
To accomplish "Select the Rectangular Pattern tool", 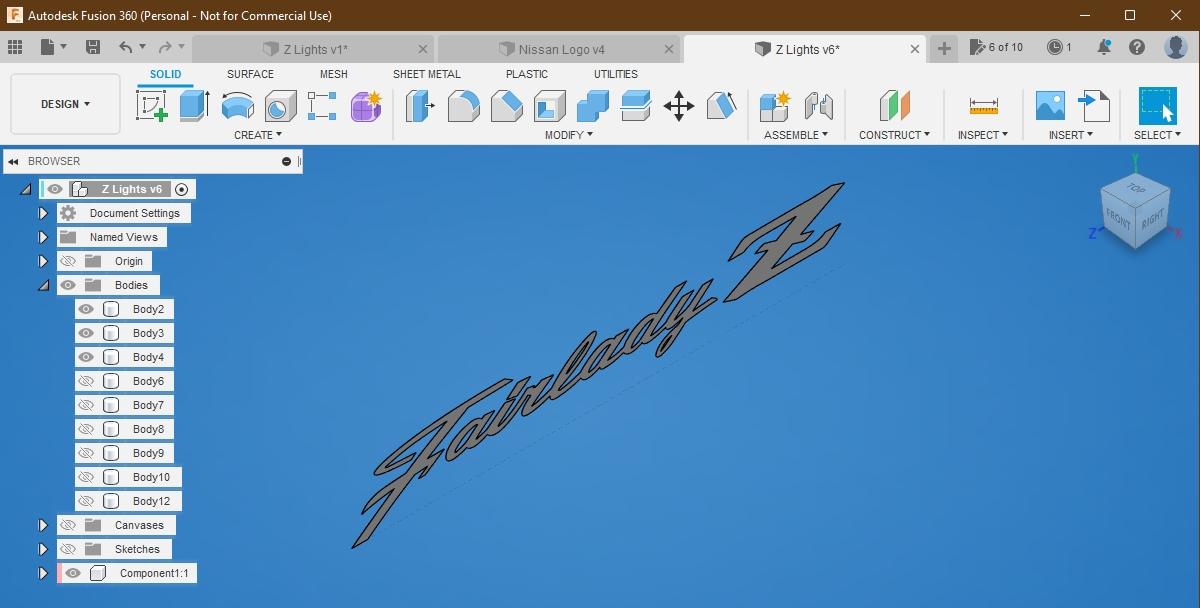I will 322,105.
